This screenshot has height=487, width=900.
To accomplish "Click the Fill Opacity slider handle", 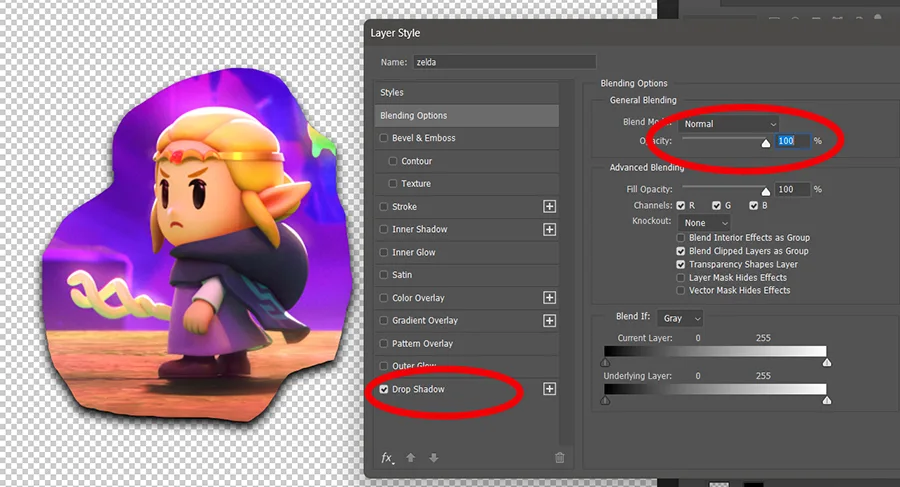I will tap(766, 191).
